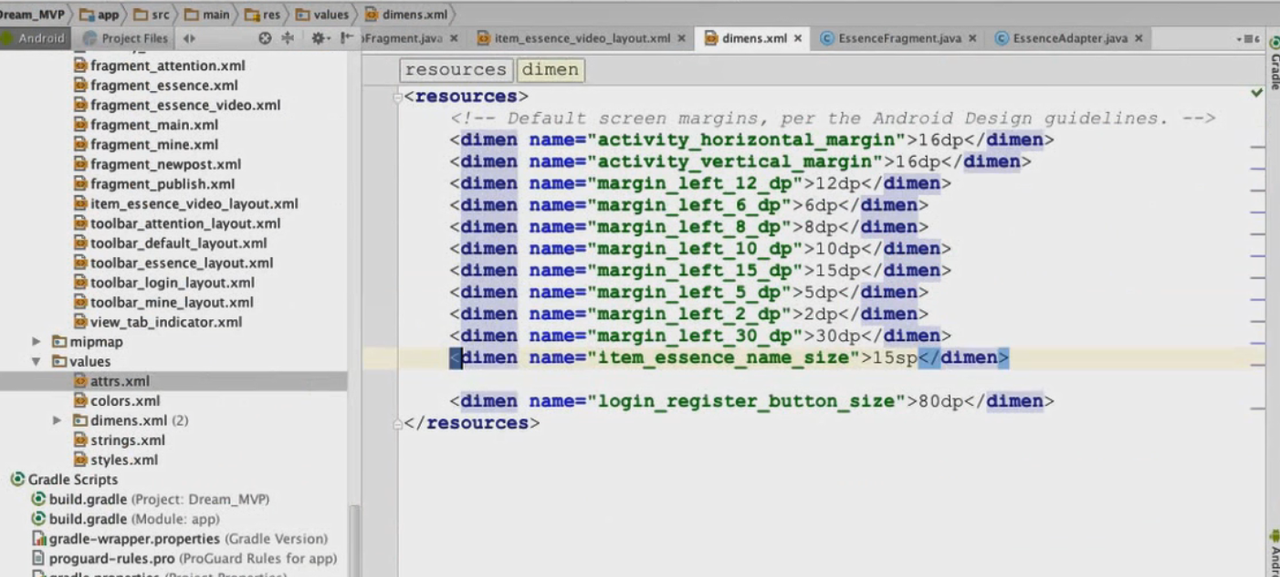Collapse the values folder in tree
The width and height of the screenshot is (1280, 577).
tap(37, 361)
